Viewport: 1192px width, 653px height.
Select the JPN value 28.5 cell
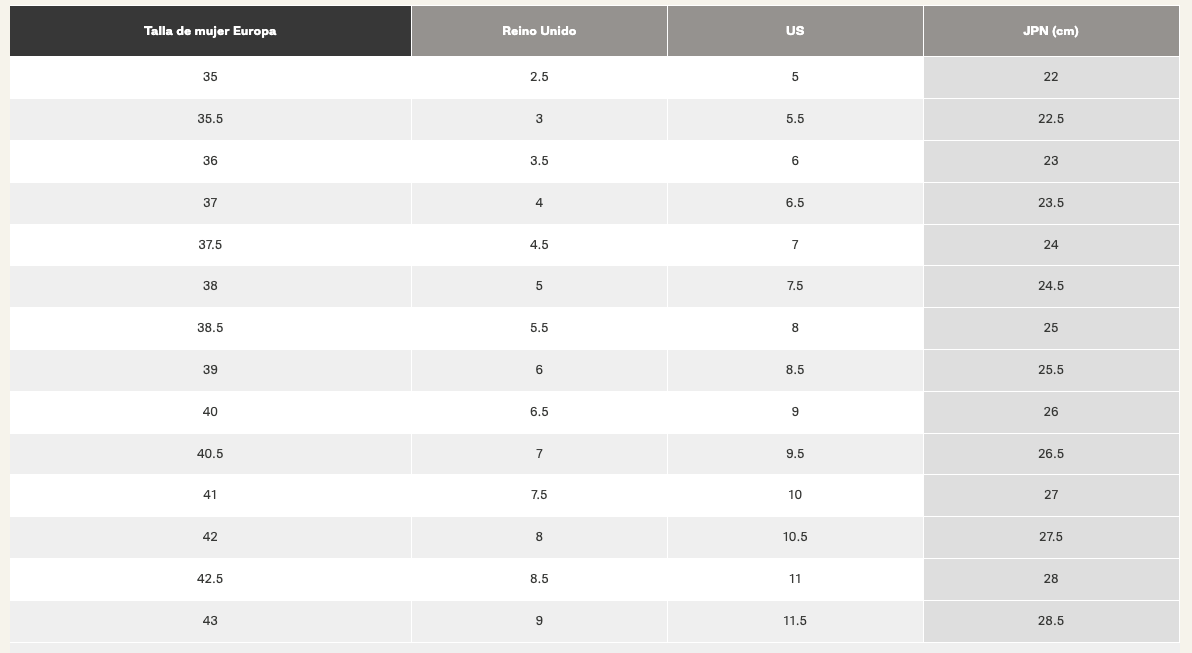(1051, 621)
